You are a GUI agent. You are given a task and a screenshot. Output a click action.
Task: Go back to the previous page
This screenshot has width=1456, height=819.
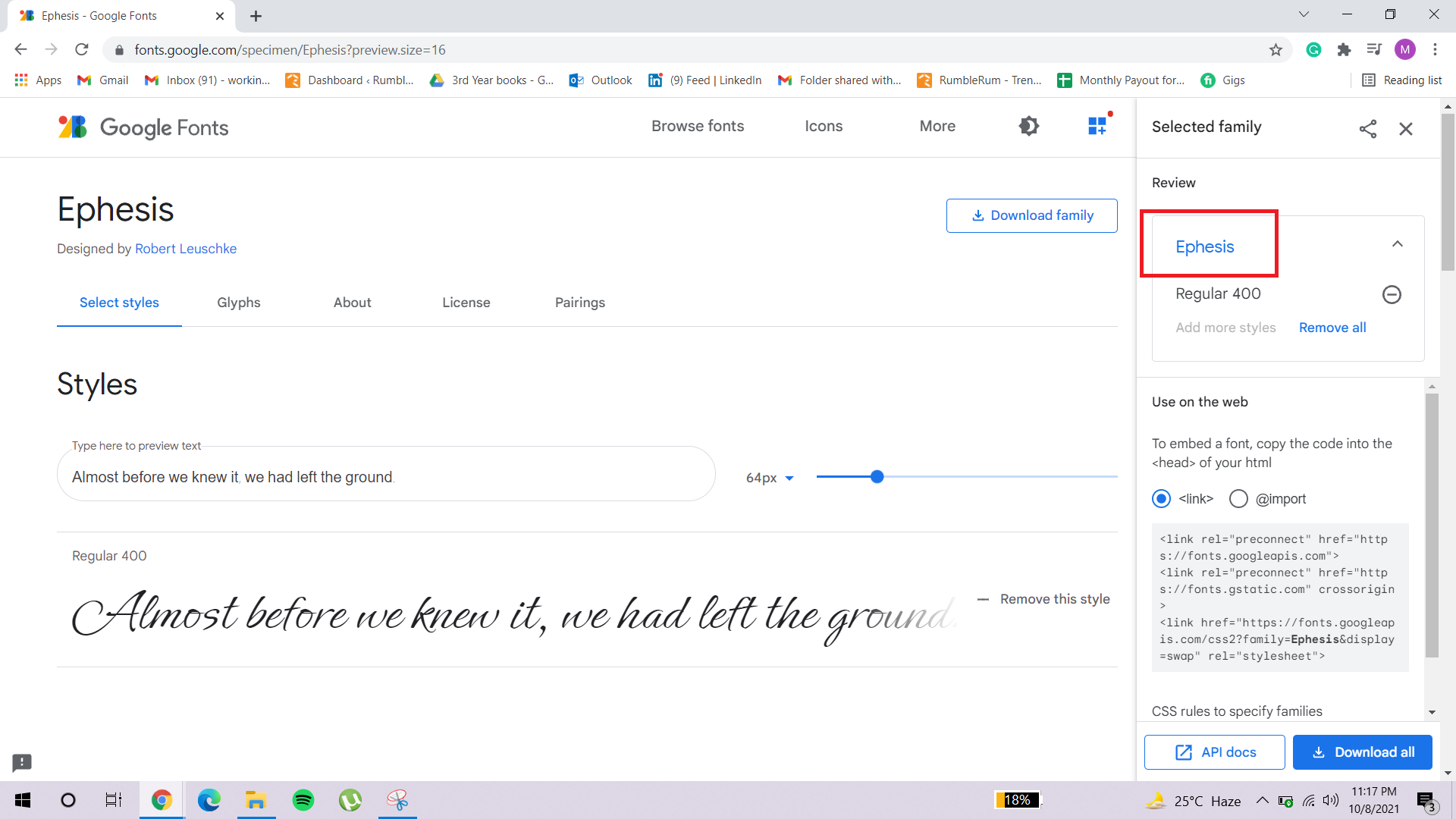tap(20, 50)
